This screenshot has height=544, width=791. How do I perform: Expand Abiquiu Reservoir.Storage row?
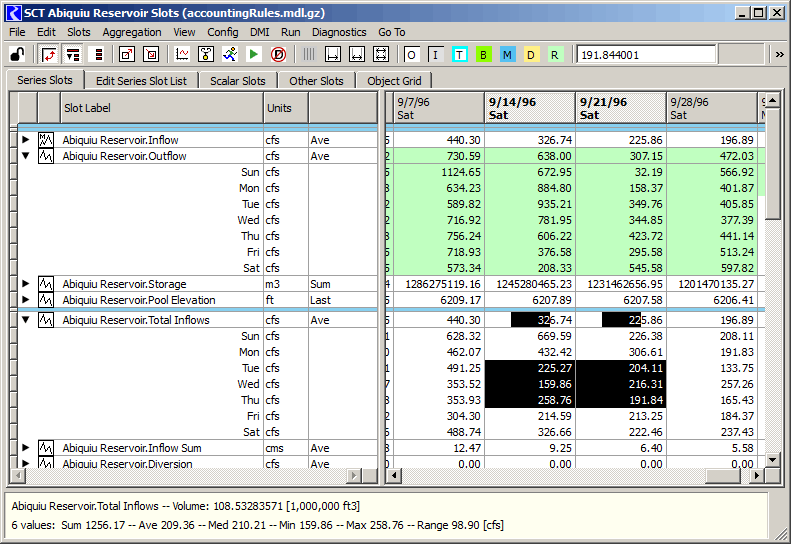coord(25,284)
